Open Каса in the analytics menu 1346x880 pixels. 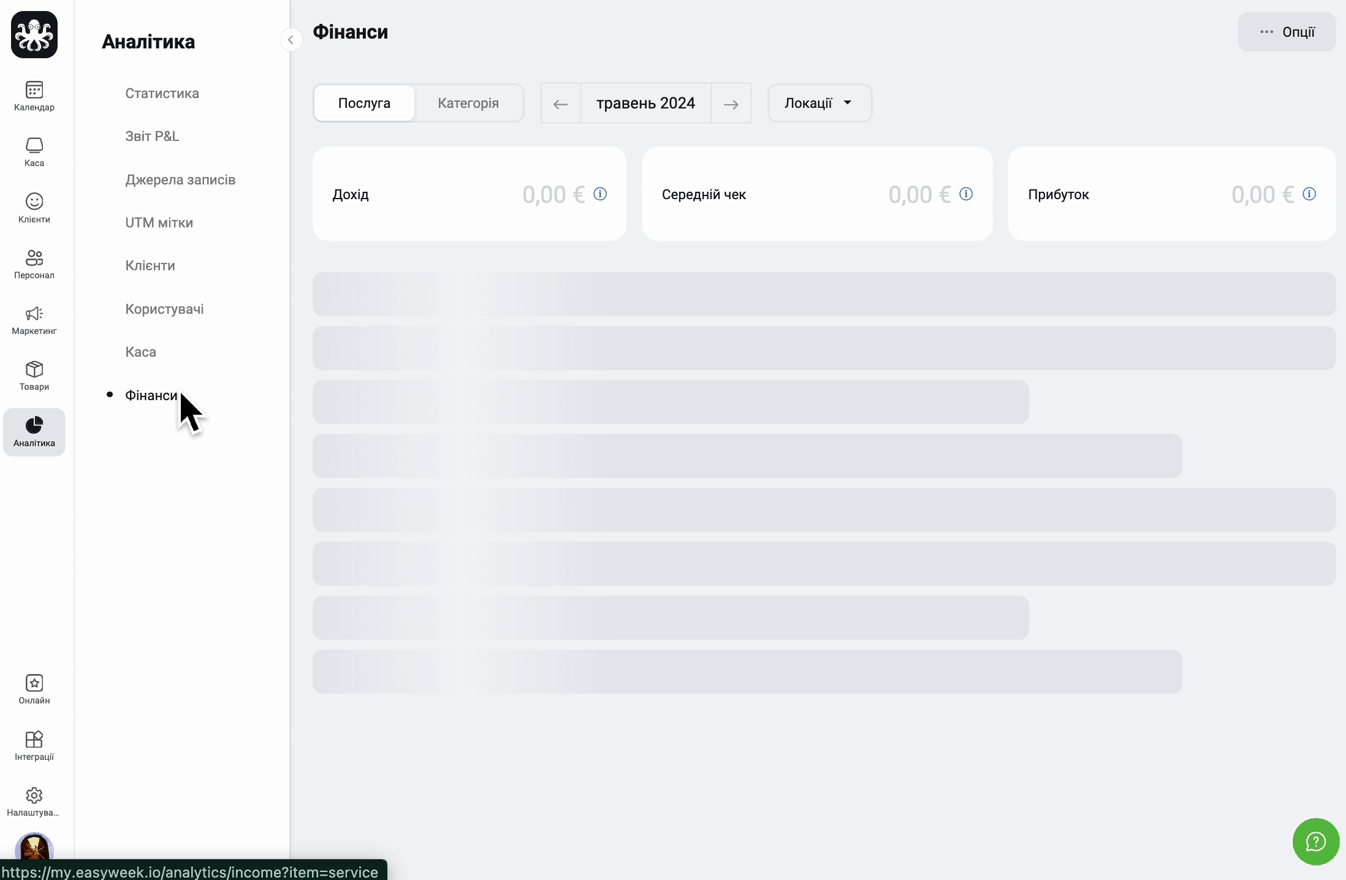click(x=140, y=352)
